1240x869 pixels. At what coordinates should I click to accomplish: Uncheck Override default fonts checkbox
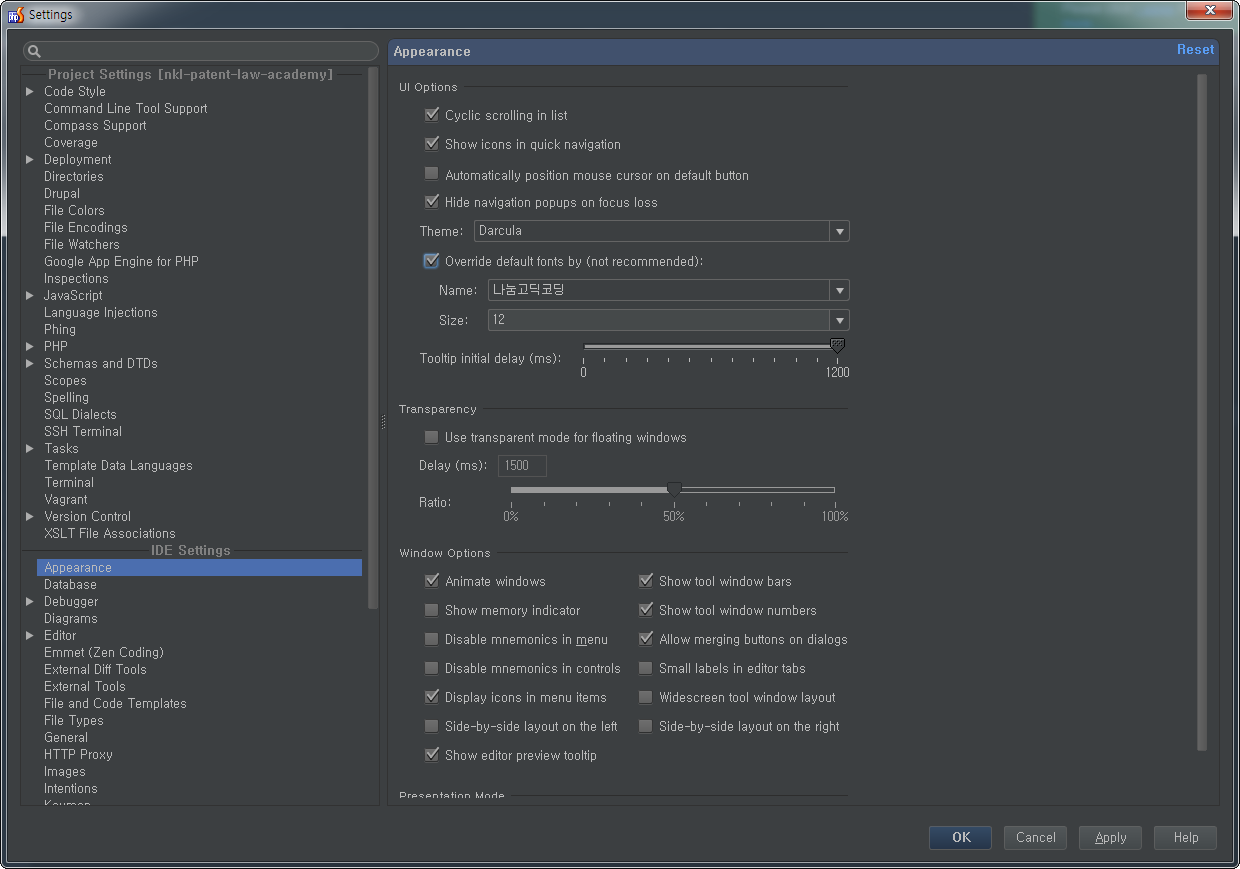(x=432, y=261)
